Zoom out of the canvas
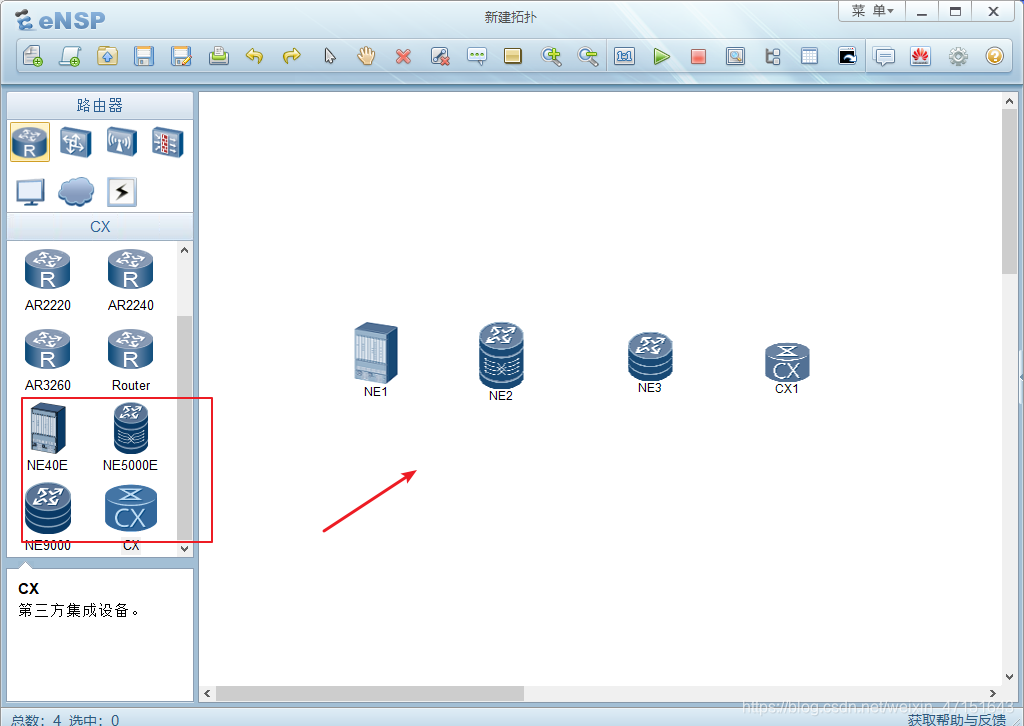 (x=588, y=56)
